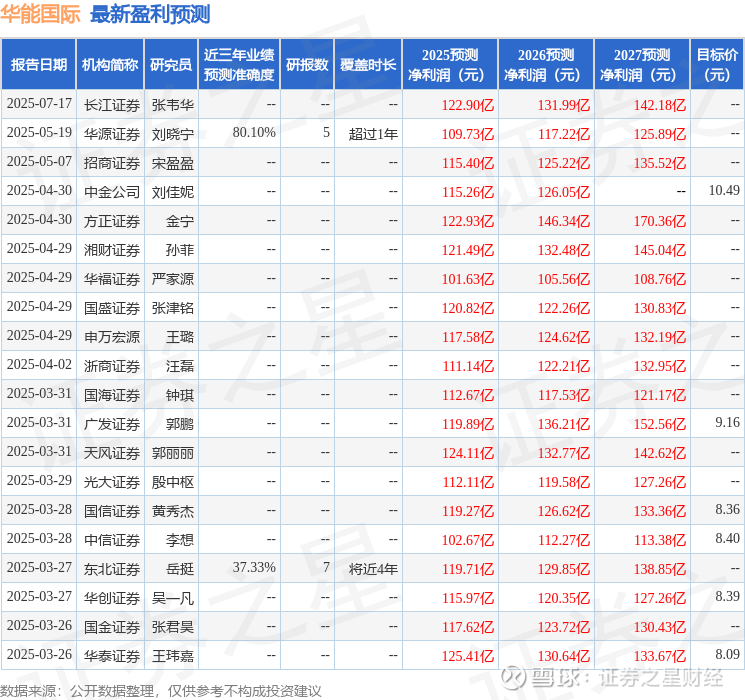Click the 10.49 target price

724,190
